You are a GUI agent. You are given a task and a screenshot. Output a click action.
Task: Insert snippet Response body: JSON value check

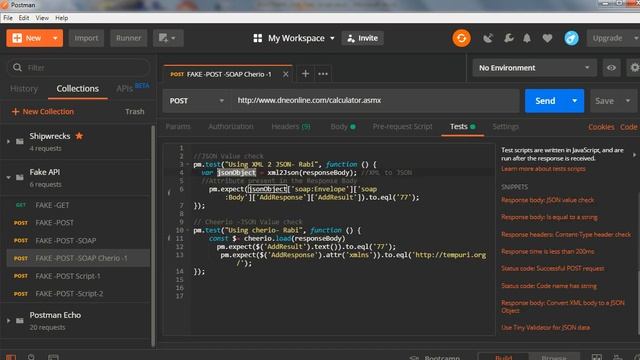pos(547,200)
